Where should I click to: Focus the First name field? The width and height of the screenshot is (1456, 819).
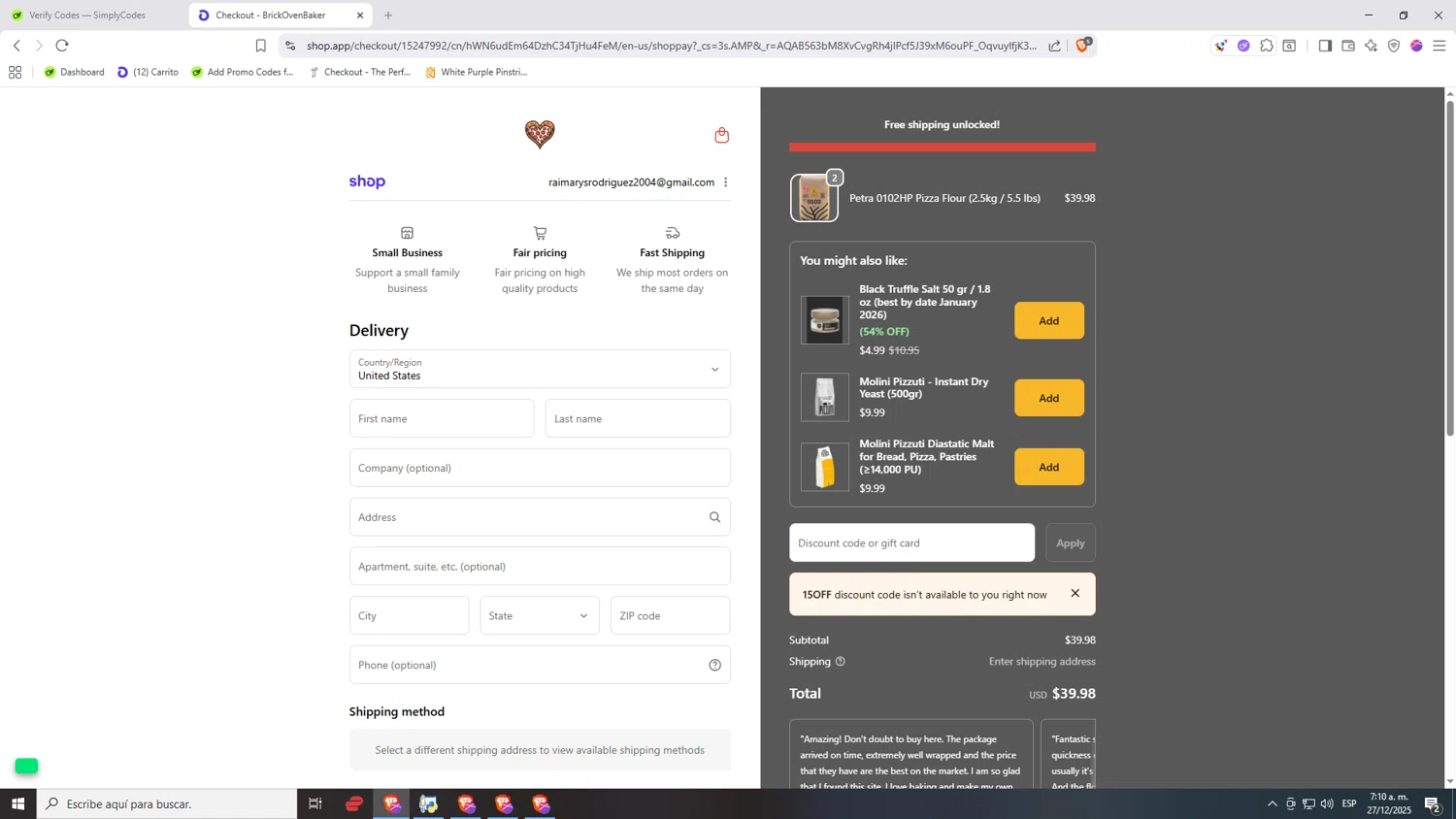coord(442,418)
